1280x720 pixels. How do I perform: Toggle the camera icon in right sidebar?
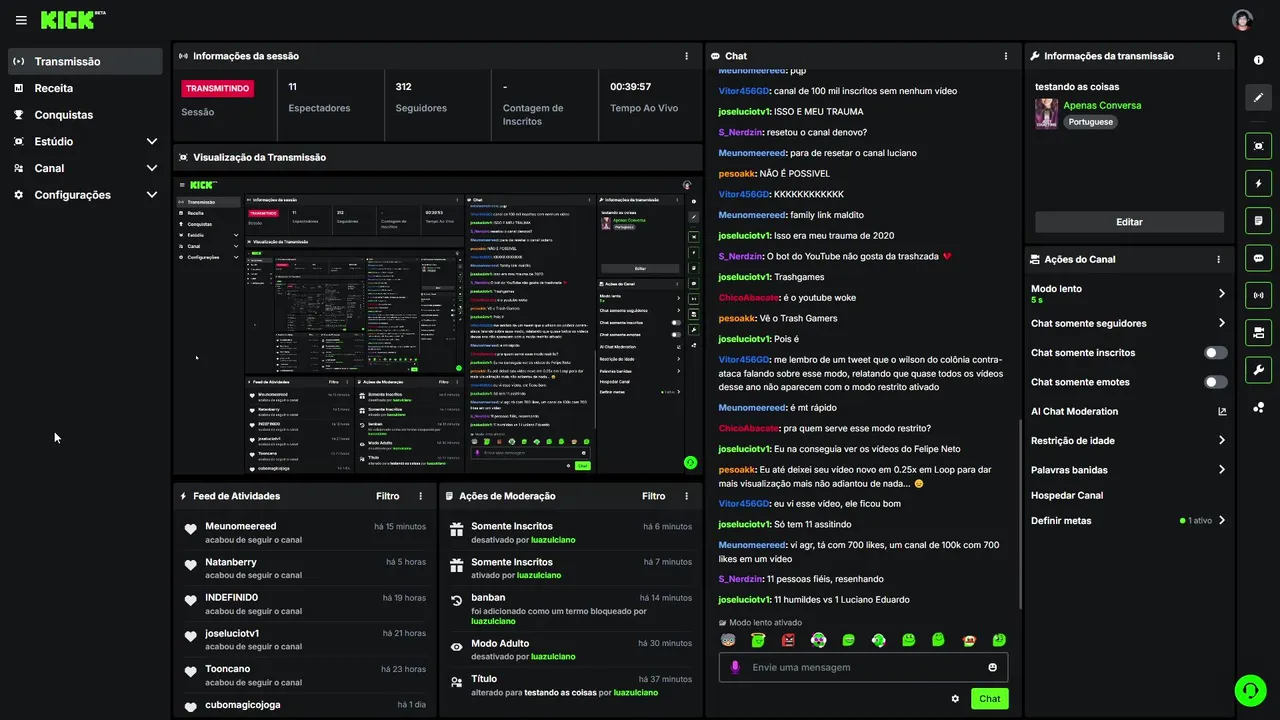1258,332
